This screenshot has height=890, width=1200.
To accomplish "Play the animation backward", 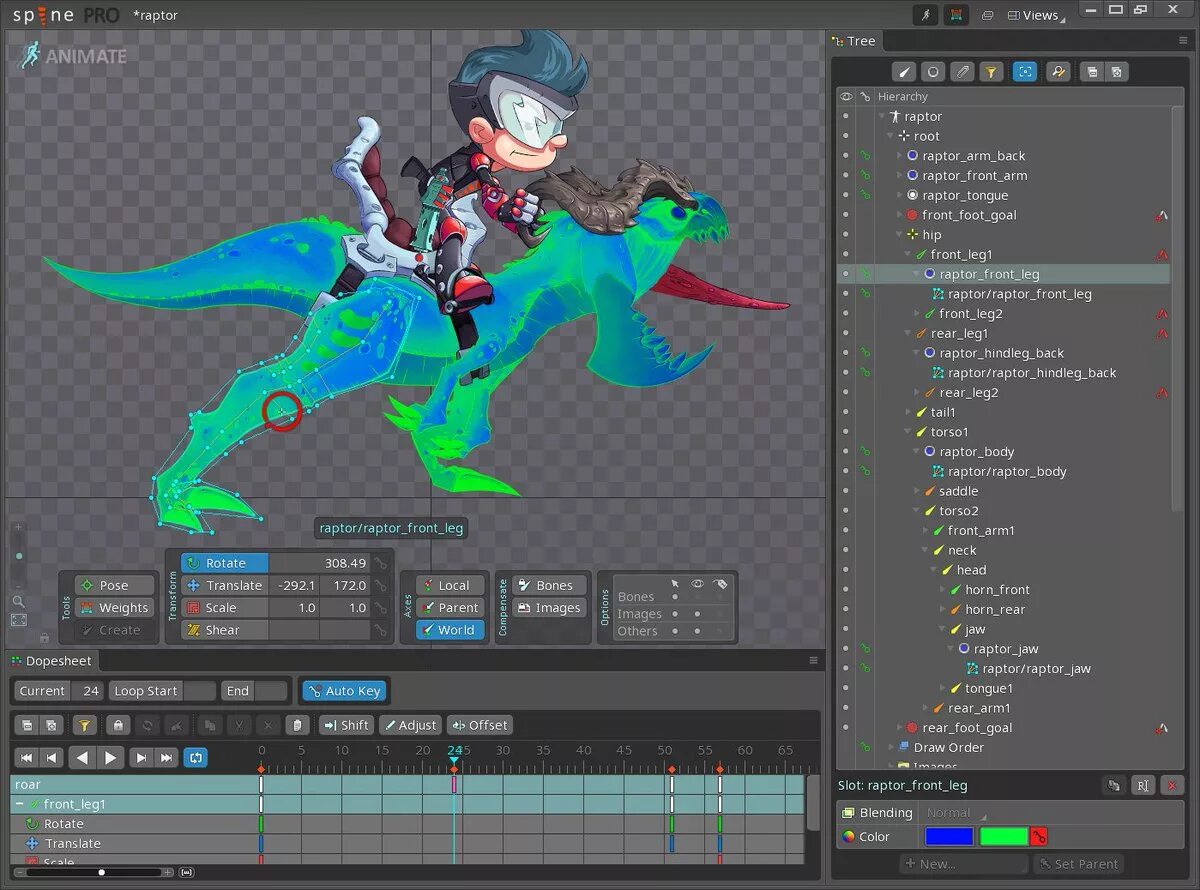I will coord(83,758).
